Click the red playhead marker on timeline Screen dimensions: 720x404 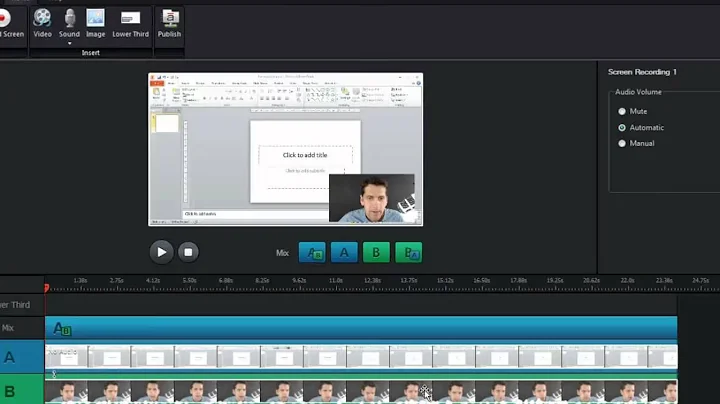(x=46, y=288)
